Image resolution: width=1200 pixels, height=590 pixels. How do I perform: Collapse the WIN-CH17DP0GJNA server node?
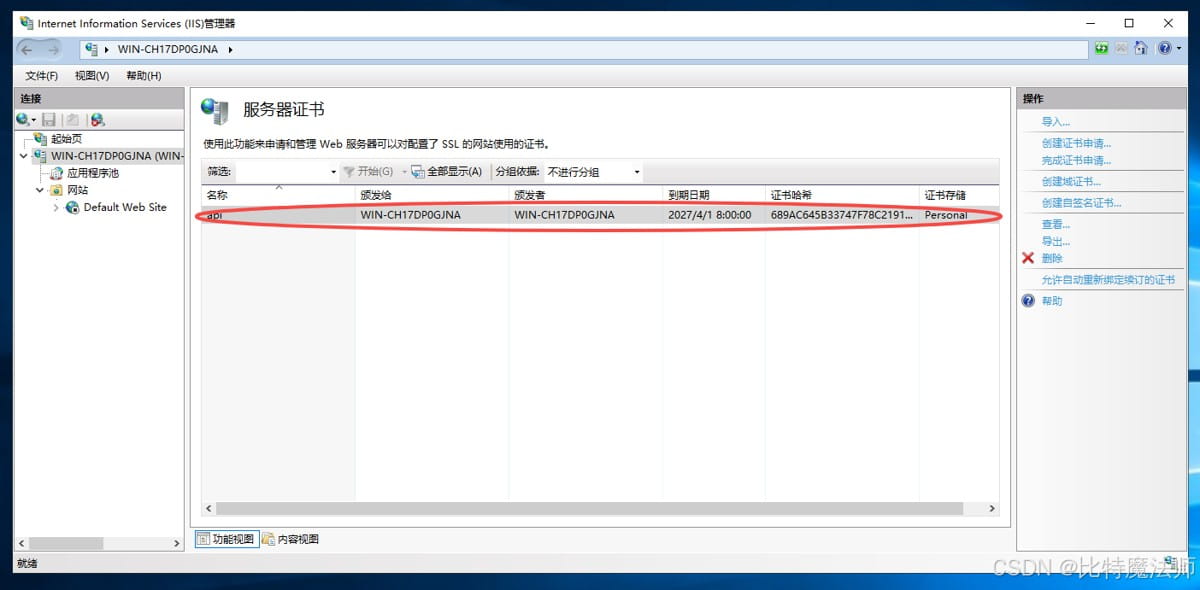(23, 156)
